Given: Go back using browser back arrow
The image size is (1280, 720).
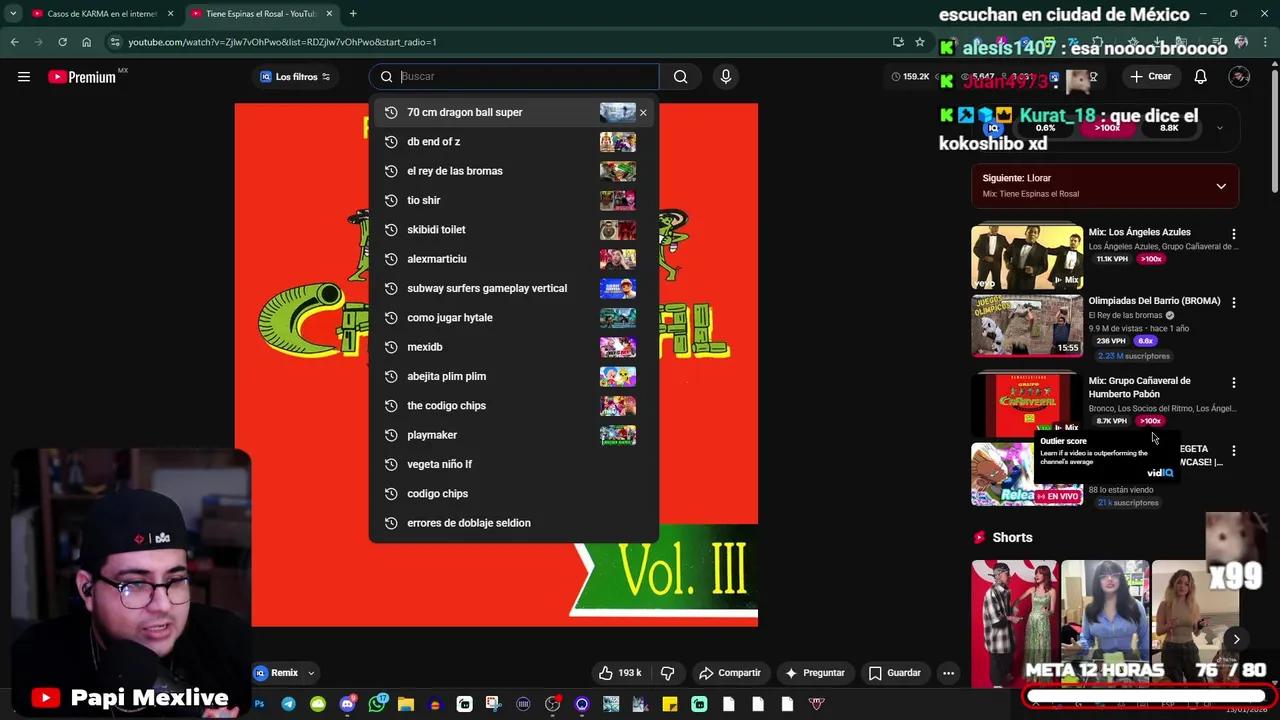Looking at the screenshot, I should [14, 42].
